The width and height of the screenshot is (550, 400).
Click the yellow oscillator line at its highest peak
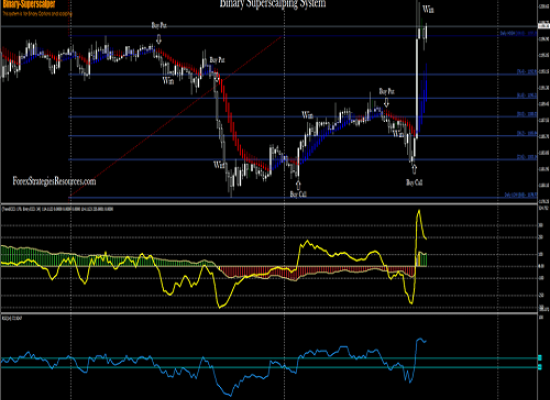tap(418, 211)
